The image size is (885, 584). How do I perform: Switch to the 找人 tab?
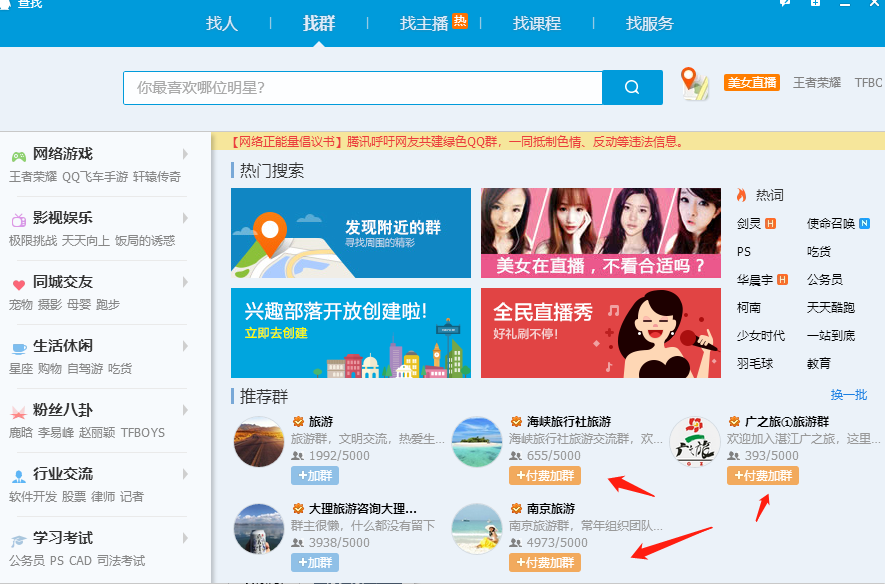click(x=222, y=24)
